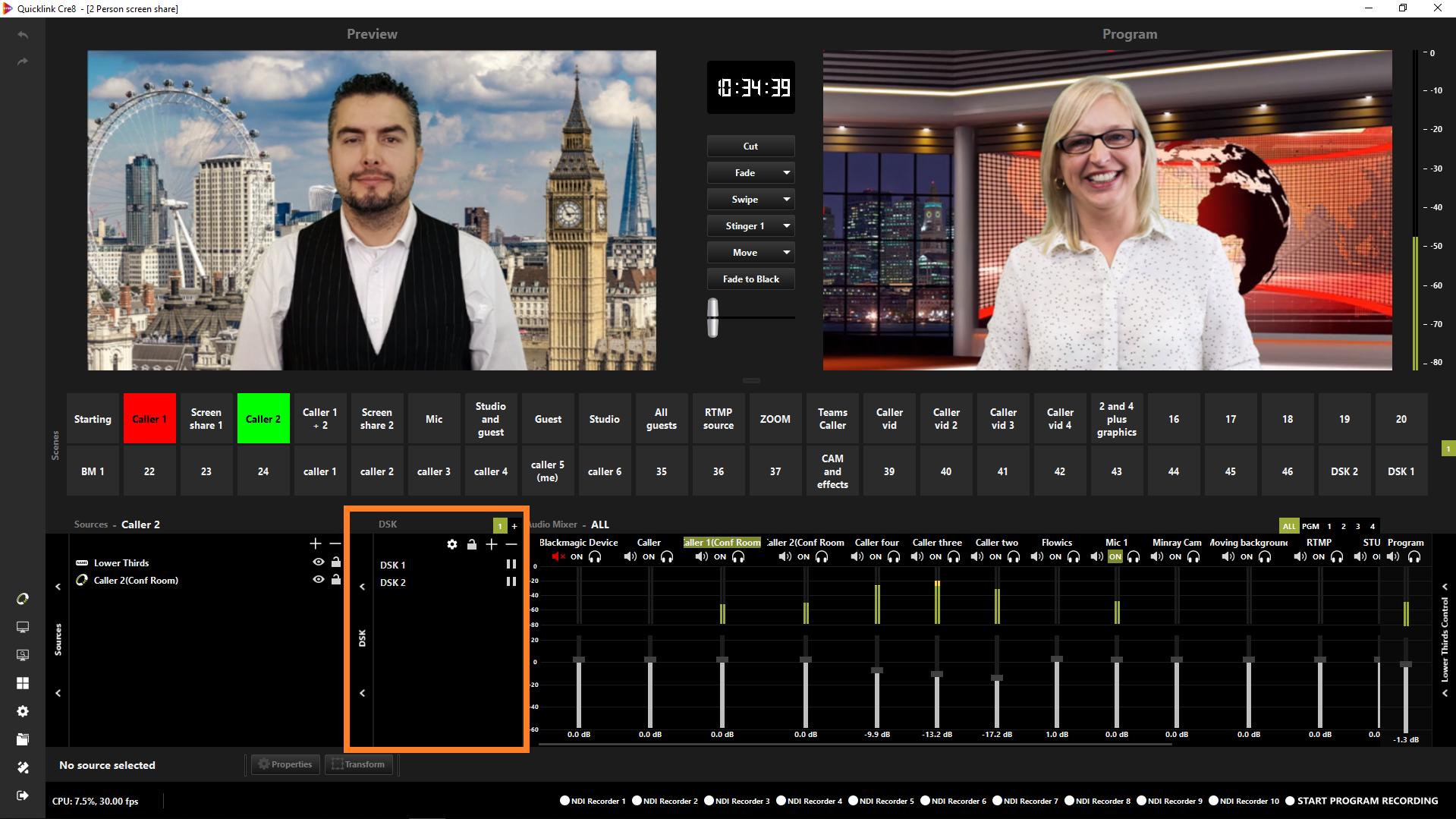Click the undo arrow at top left
1456x819 pixels.
23,35
